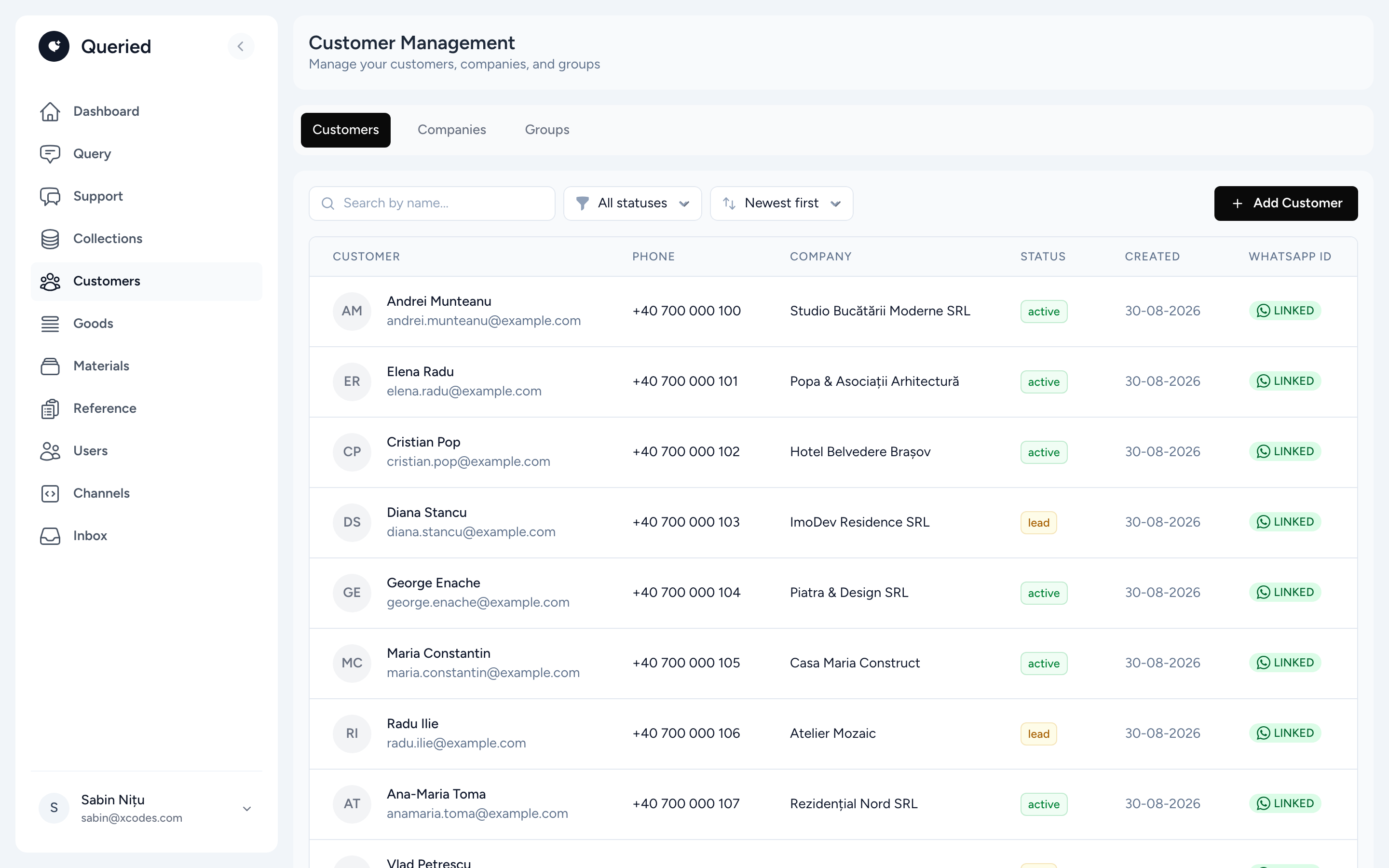Click phone number +40 700 000 104
Image resolution: width=1389 pixels, height=868 pixels.
pyautogui.click(x=686, y=593)
